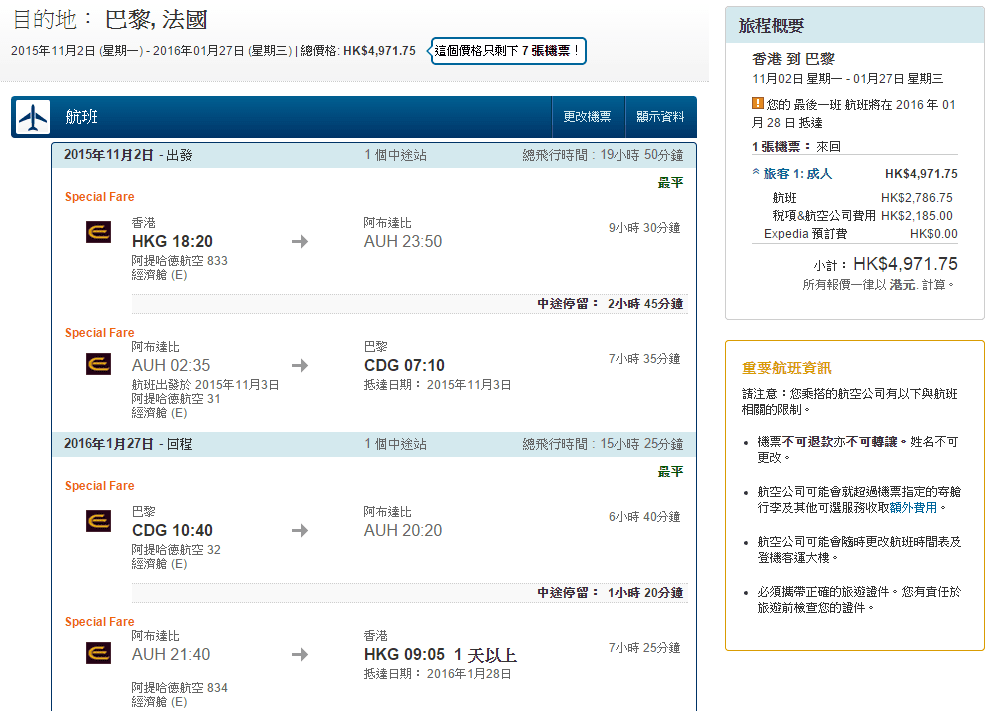This screenshot has width=990, height=711.
Task: Click the Etihad logo for flight 31
Action: click(98, 364)
